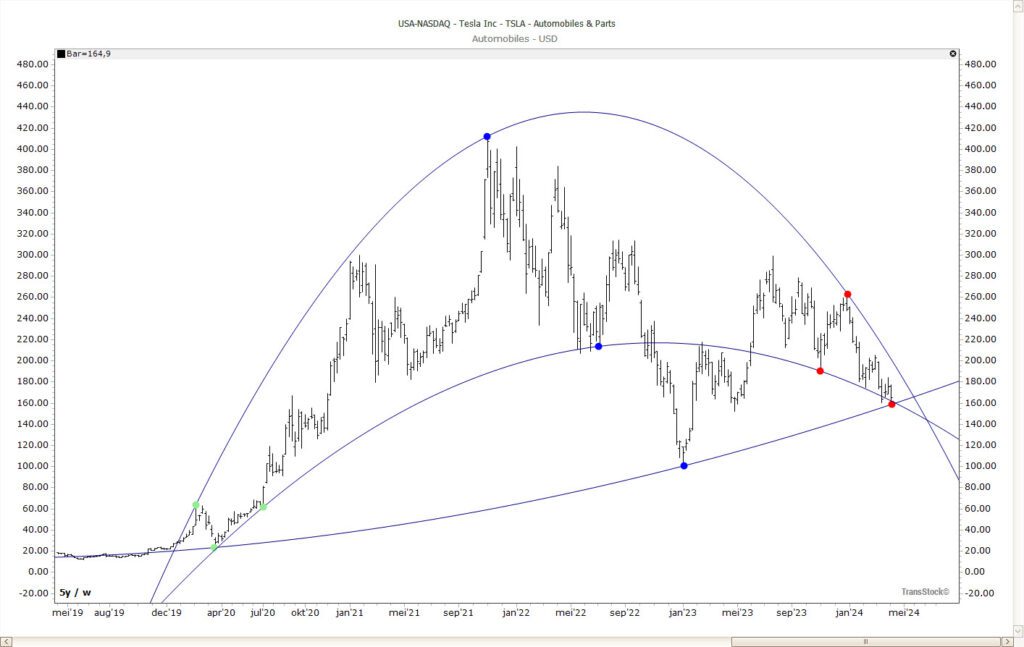Click the 480.00 label on the right price axis

coord(979,63)
